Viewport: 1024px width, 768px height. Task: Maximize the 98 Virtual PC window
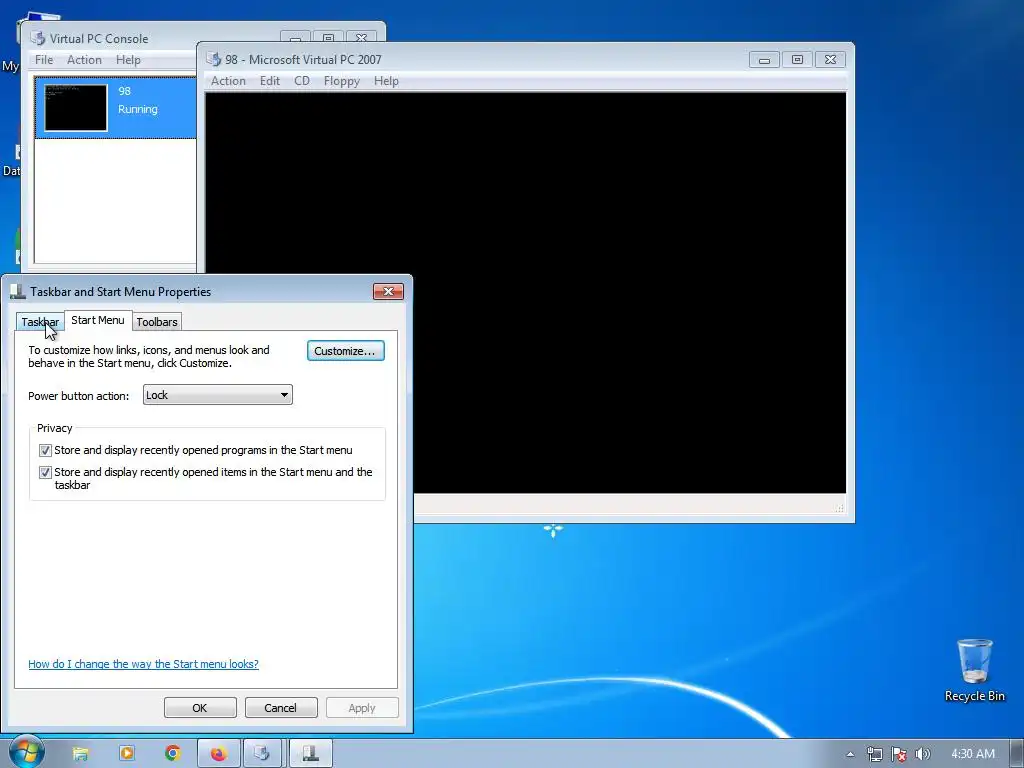[x=797, y=60]
